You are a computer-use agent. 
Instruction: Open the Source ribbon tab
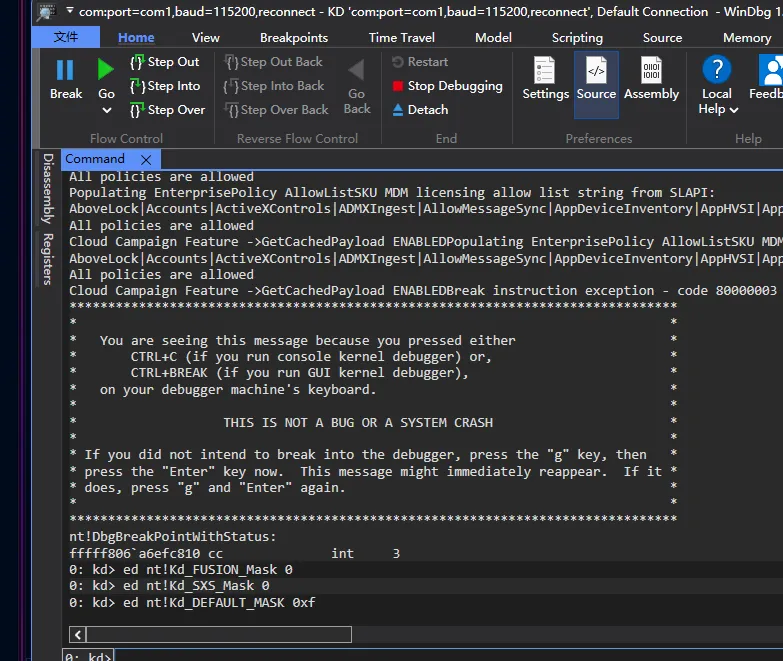point(662,38)
